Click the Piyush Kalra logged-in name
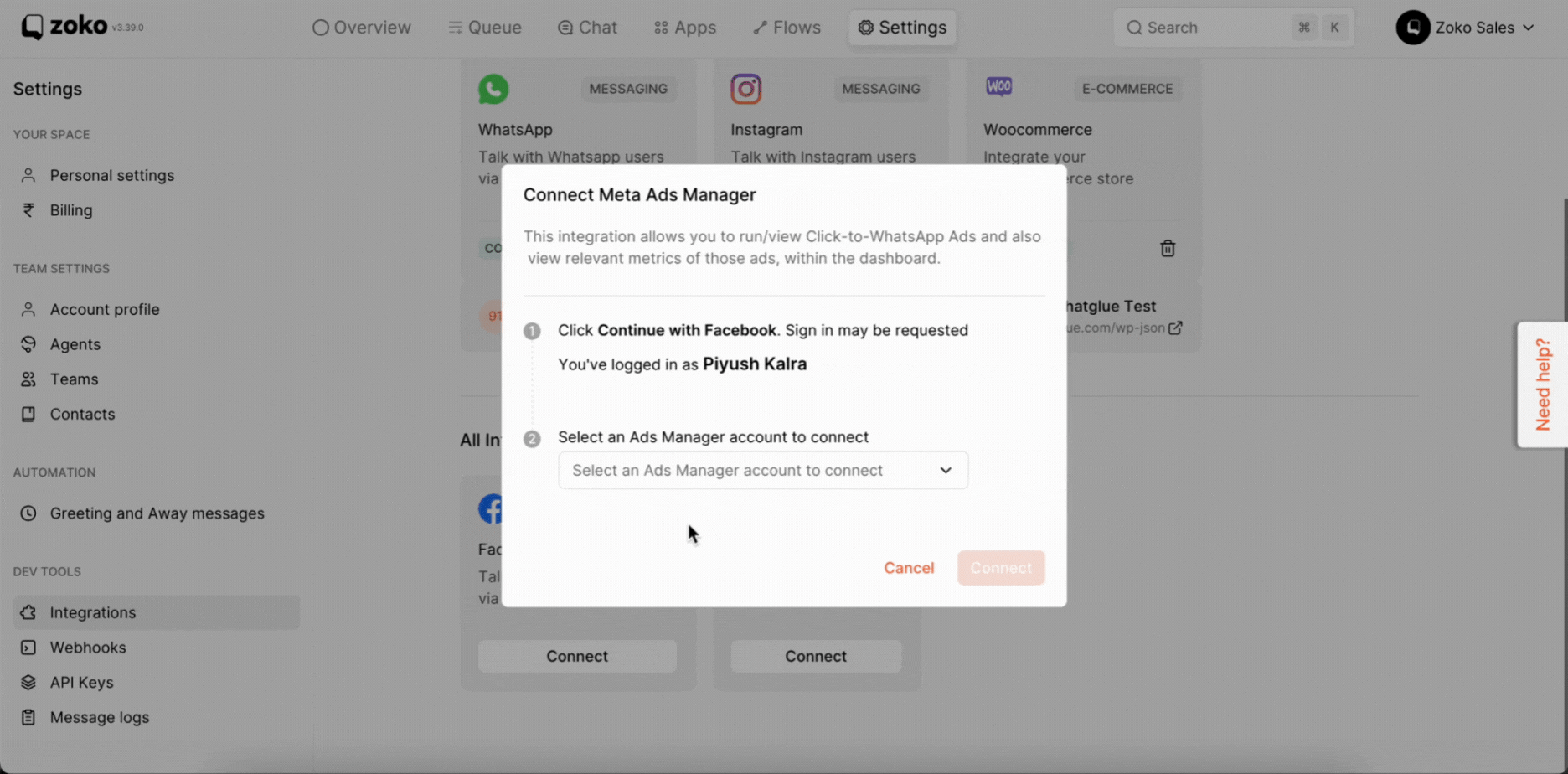This screenshot has width=1568, height=774. pos(755,364)
